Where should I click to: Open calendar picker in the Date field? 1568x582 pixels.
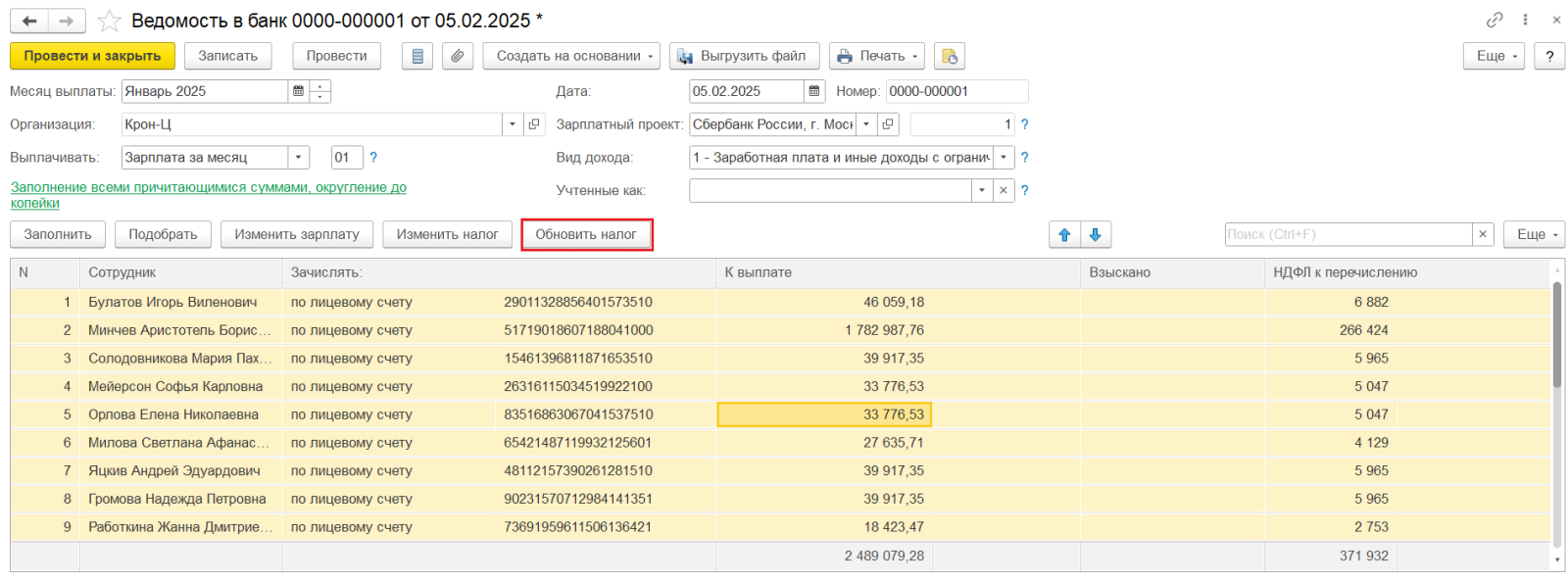point(813,91)
